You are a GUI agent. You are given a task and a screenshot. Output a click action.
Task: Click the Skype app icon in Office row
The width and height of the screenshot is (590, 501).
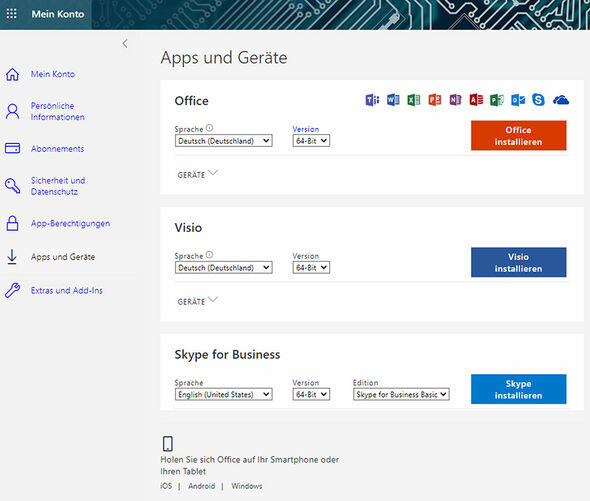tap(538, 100)
